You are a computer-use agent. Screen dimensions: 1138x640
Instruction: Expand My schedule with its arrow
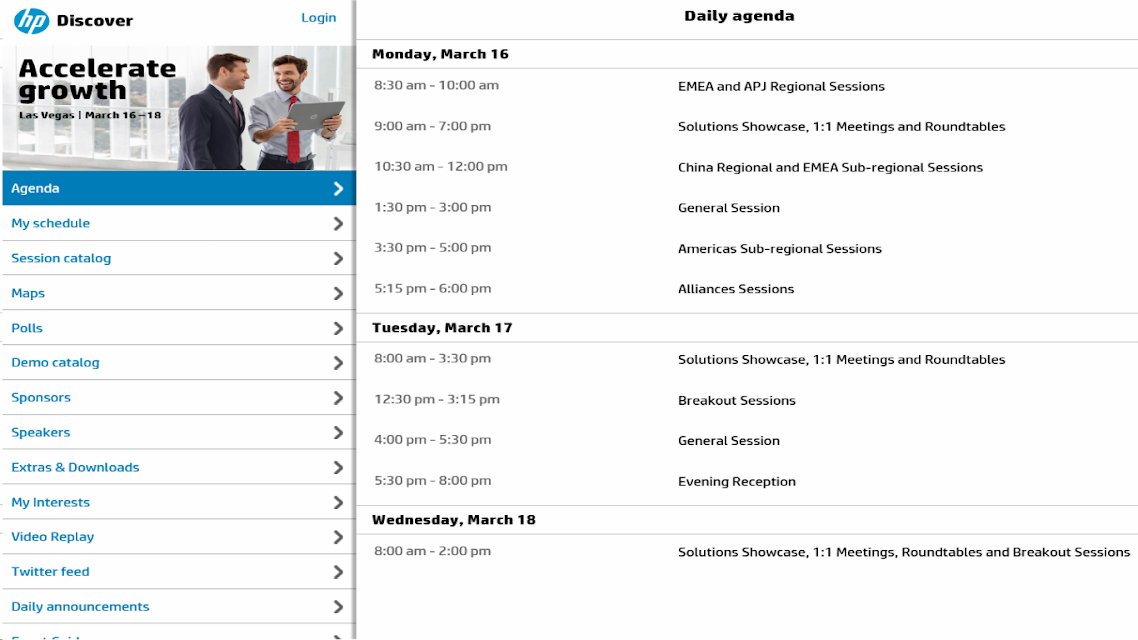point(338,223)
